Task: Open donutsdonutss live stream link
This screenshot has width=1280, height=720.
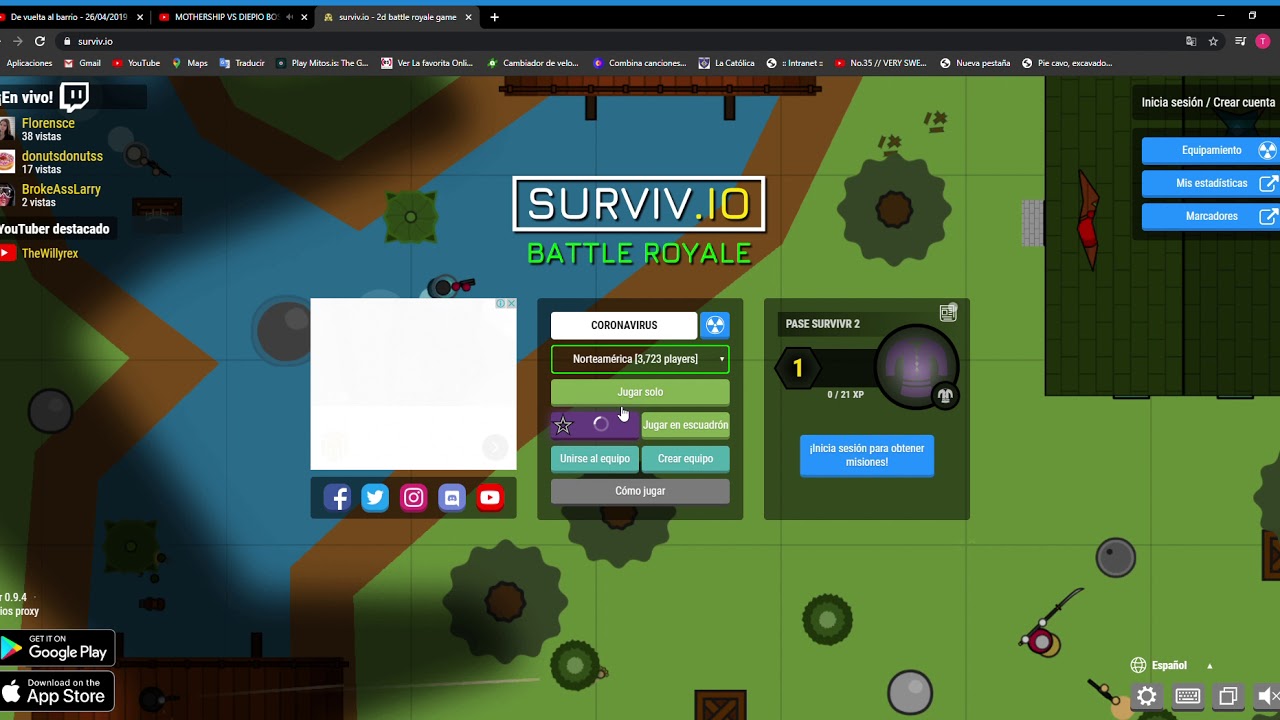Action: click(62, 157)
